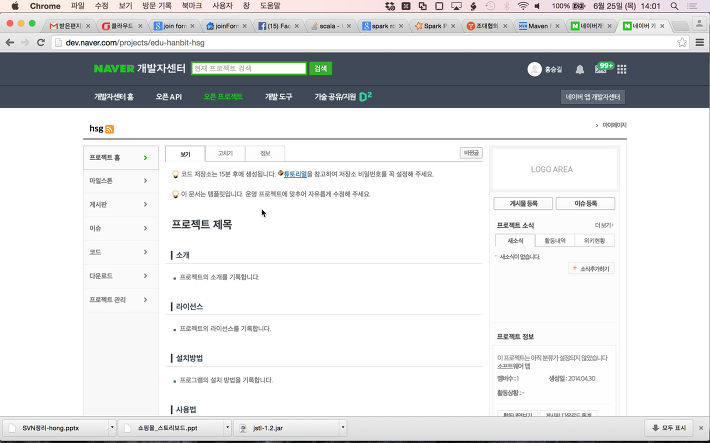Switch to 위키현황 news tab
This screenshot has height=443, width=710.
pos(594,241)
